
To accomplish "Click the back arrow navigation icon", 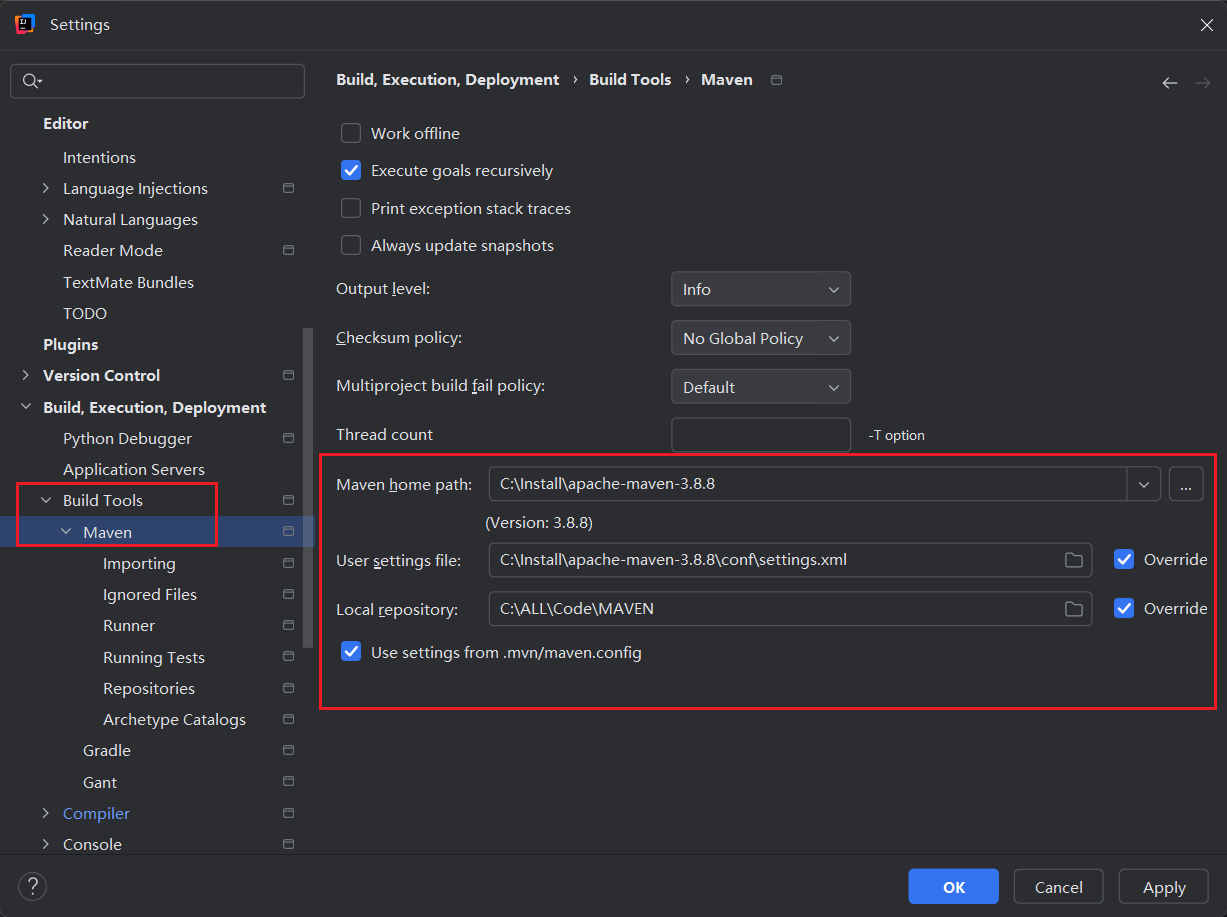I will click(1170, 83).
